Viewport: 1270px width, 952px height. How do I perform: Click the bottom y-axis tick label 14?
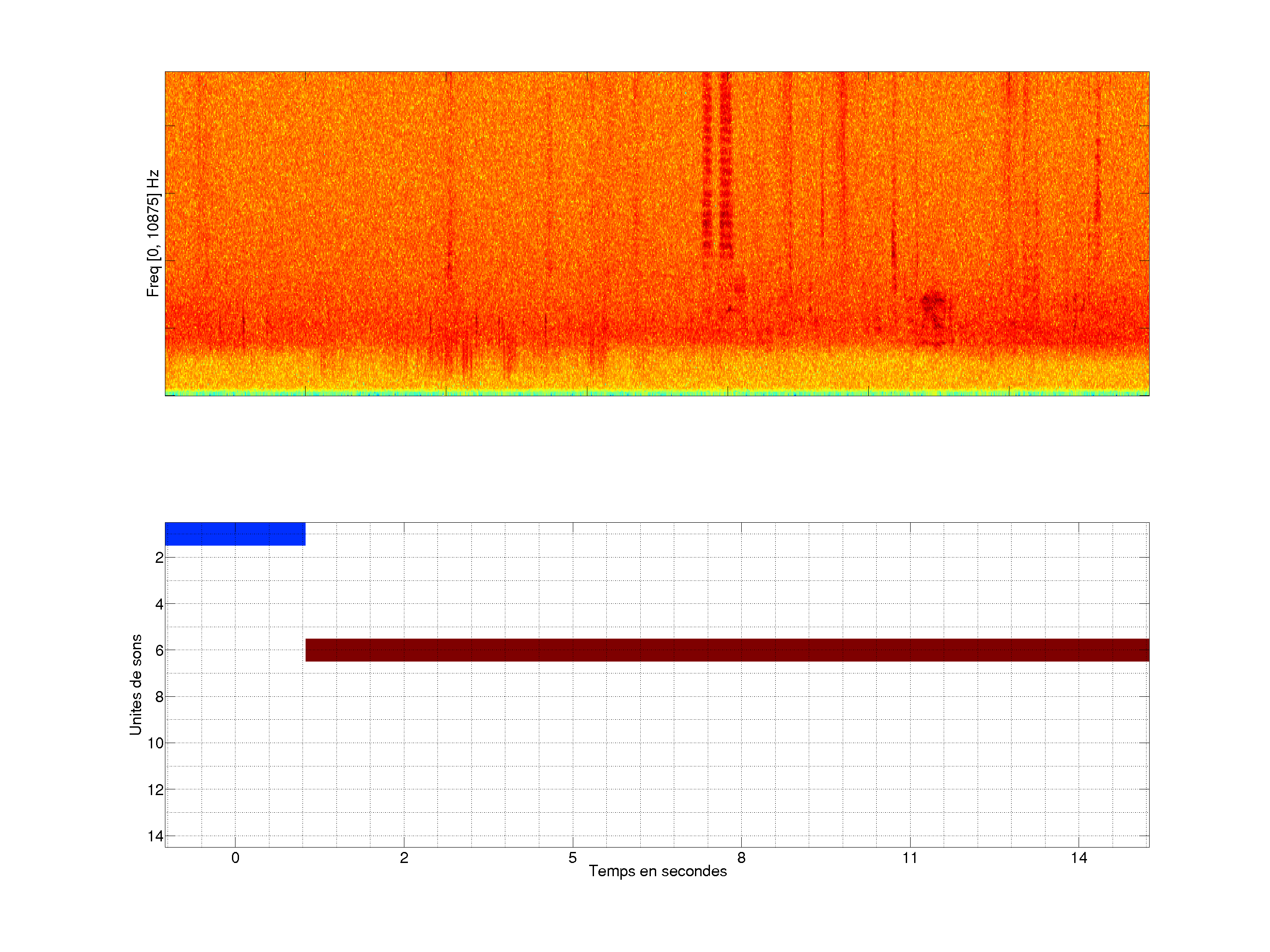(156, 836)
